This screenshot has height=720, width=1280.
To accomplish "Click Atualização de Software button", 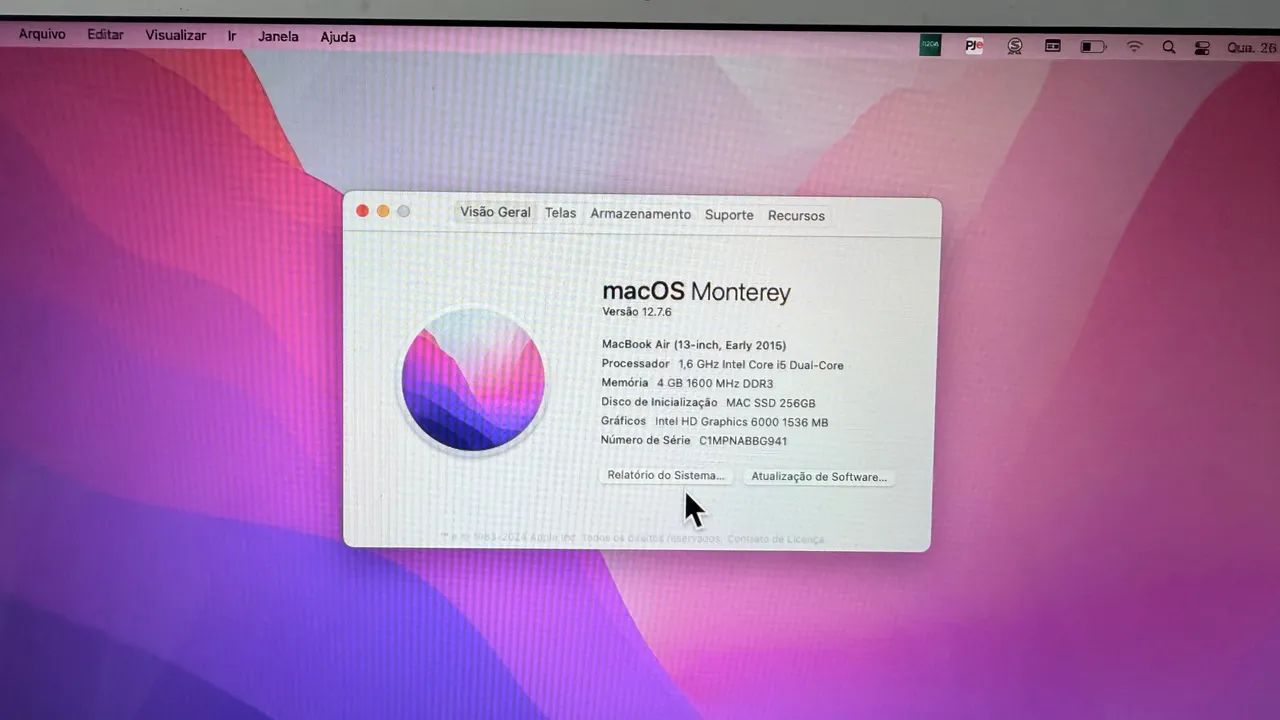I will click(819, 477).
